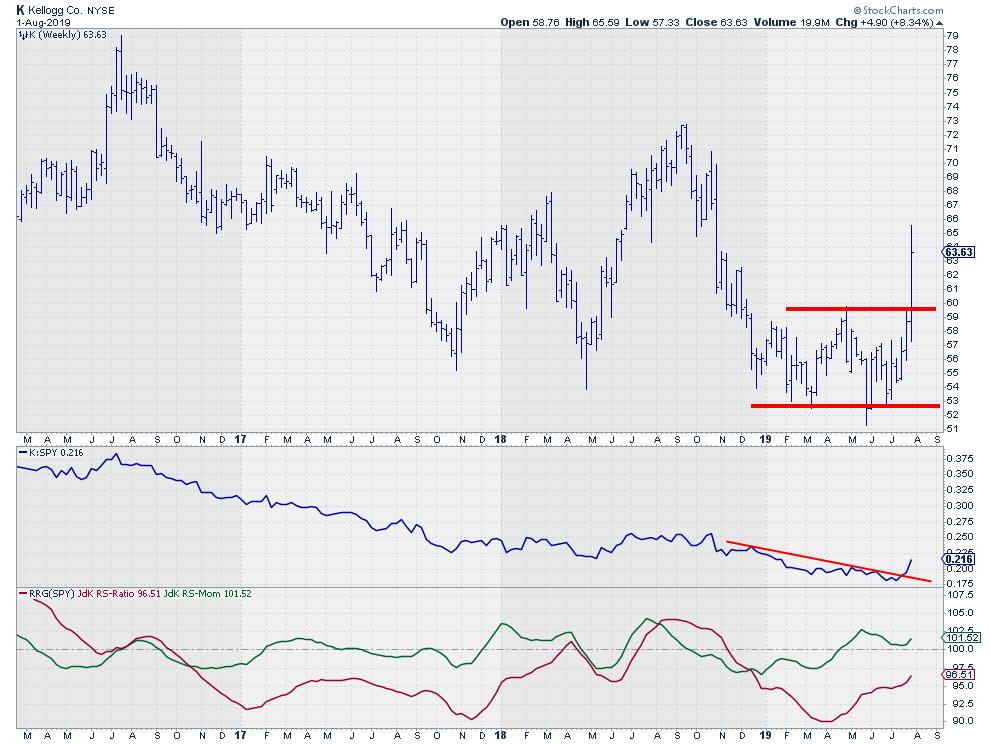Click the RRG(SPY) legend label
This screenshot has width=990, height=744.
[x=47, y=594]
